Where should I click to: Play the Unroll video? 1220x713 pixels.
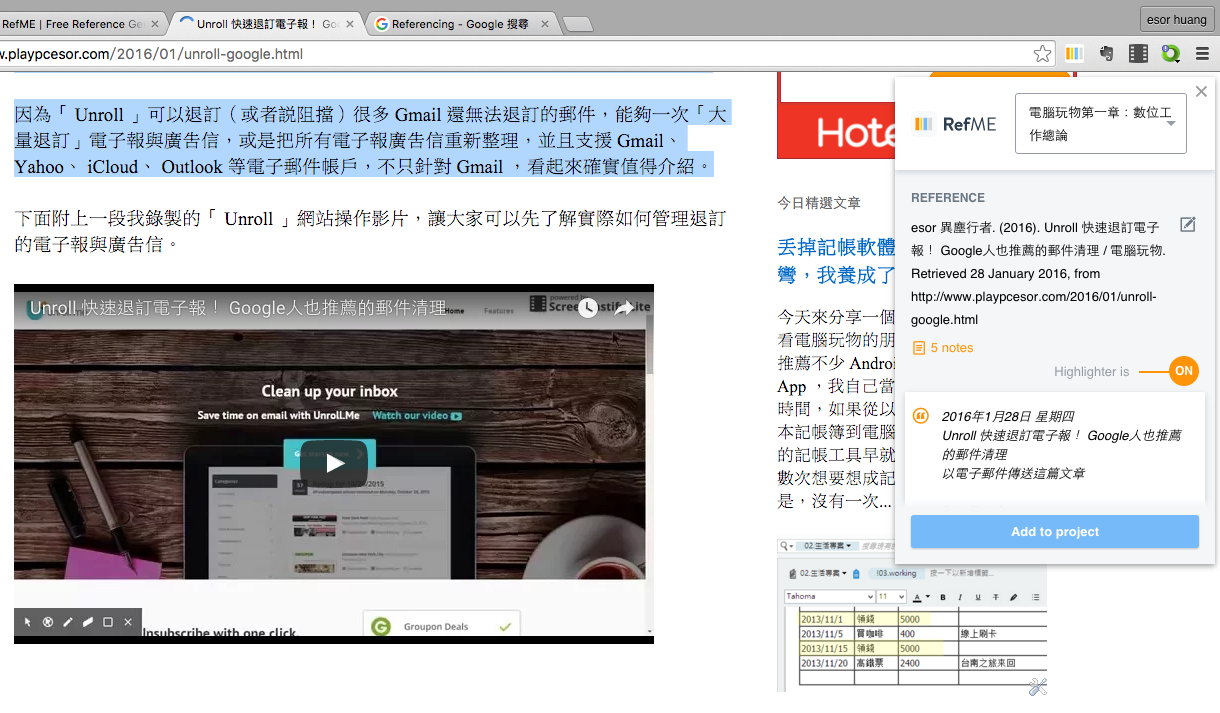[335, 463]
